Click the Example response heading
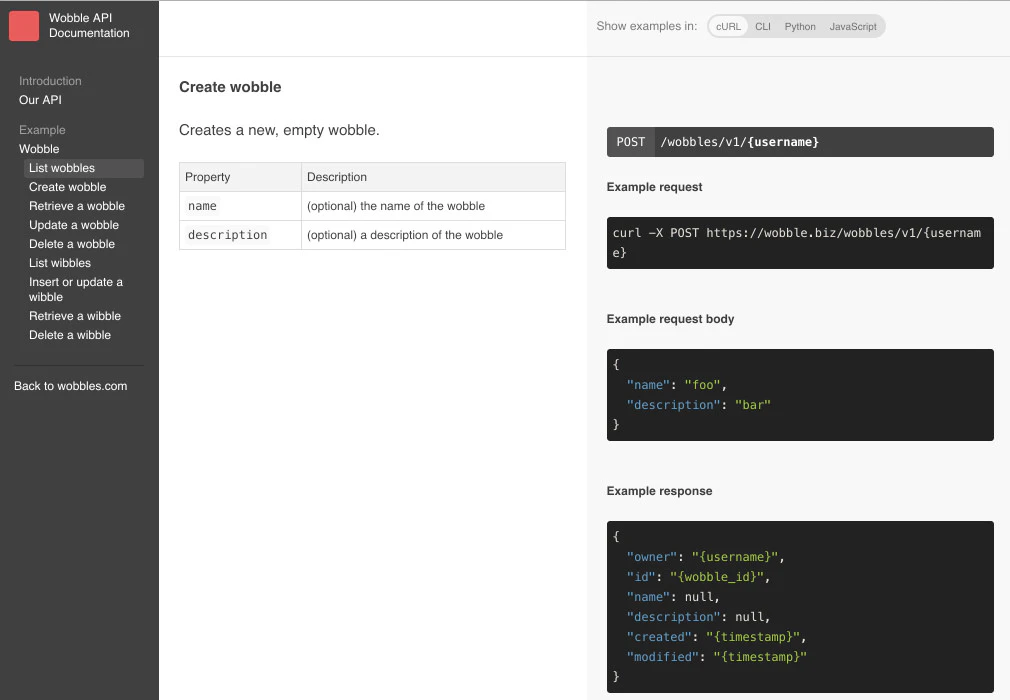Viewport: 1010px width, 700px height. (659, 491)
